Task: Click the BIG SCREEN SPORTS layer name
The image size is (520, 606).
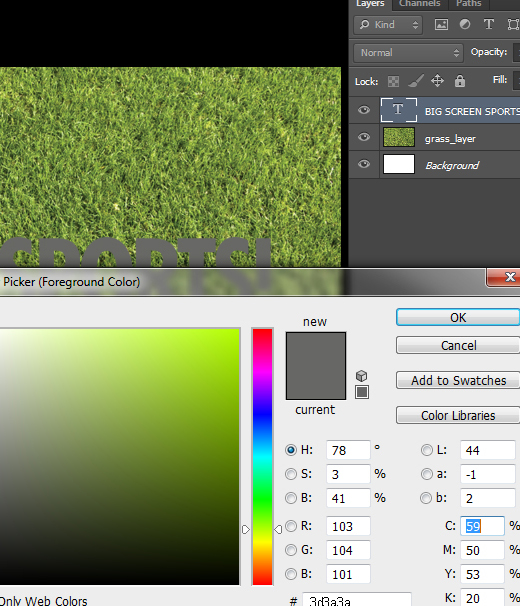Action: tap(472, 111)
